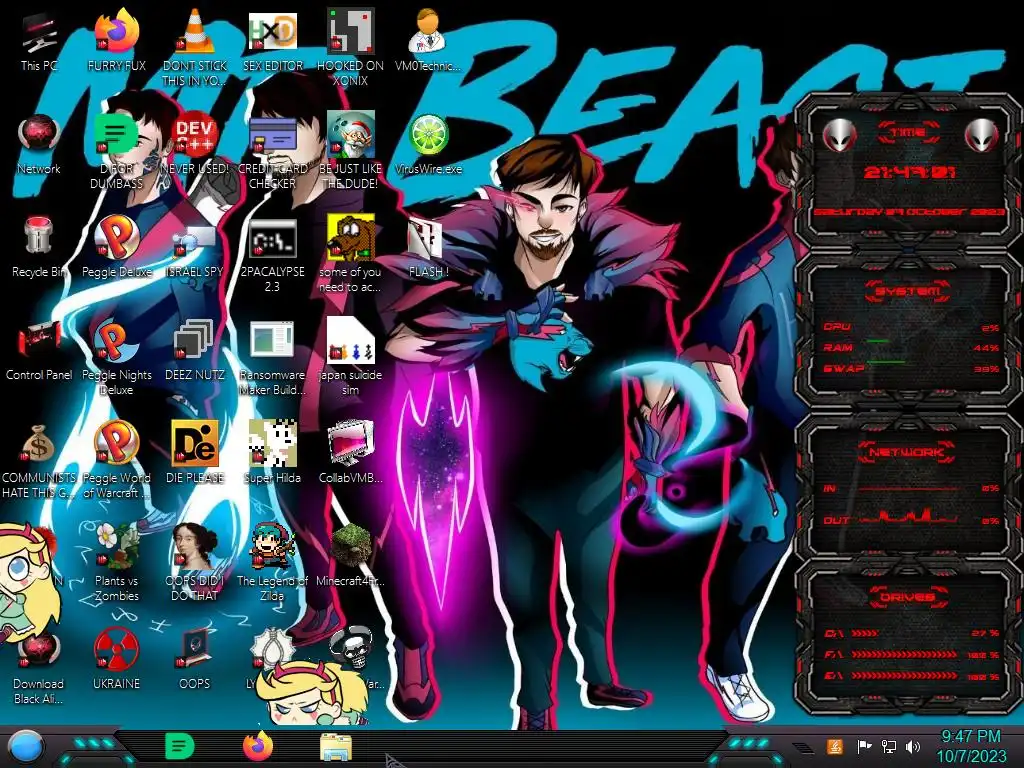The width and height of the screenshot is (1024, 768).
Task: Open the VLC cone shortcut on desktop
Action: pos(195,47)
